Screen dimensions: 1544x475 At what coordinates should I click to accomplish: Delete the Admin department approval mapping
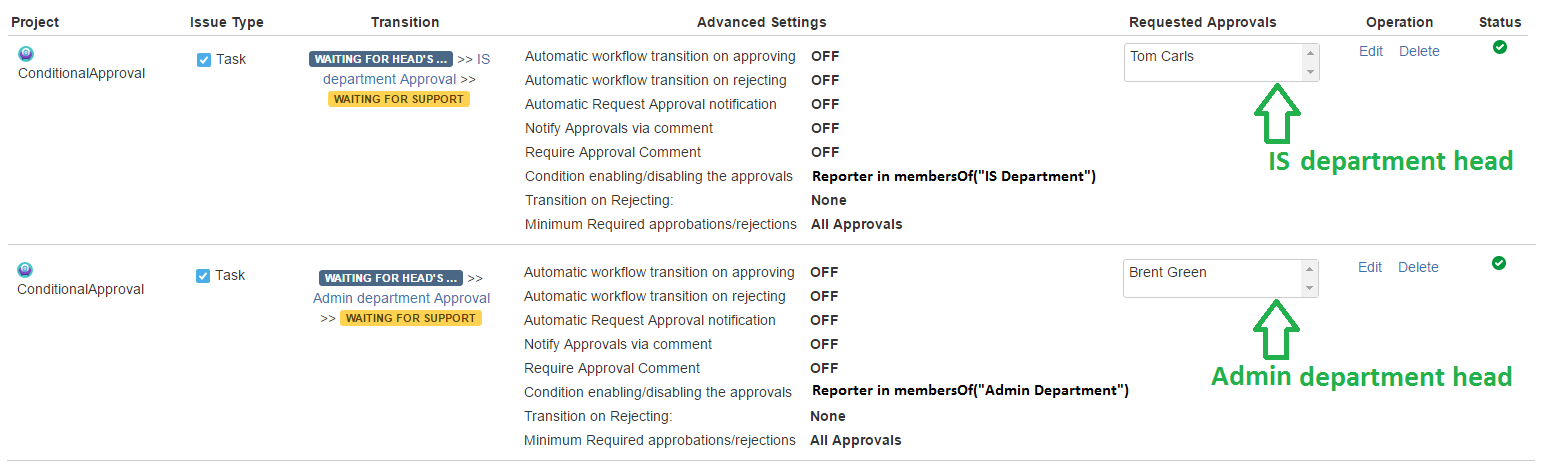point(1418,267)
